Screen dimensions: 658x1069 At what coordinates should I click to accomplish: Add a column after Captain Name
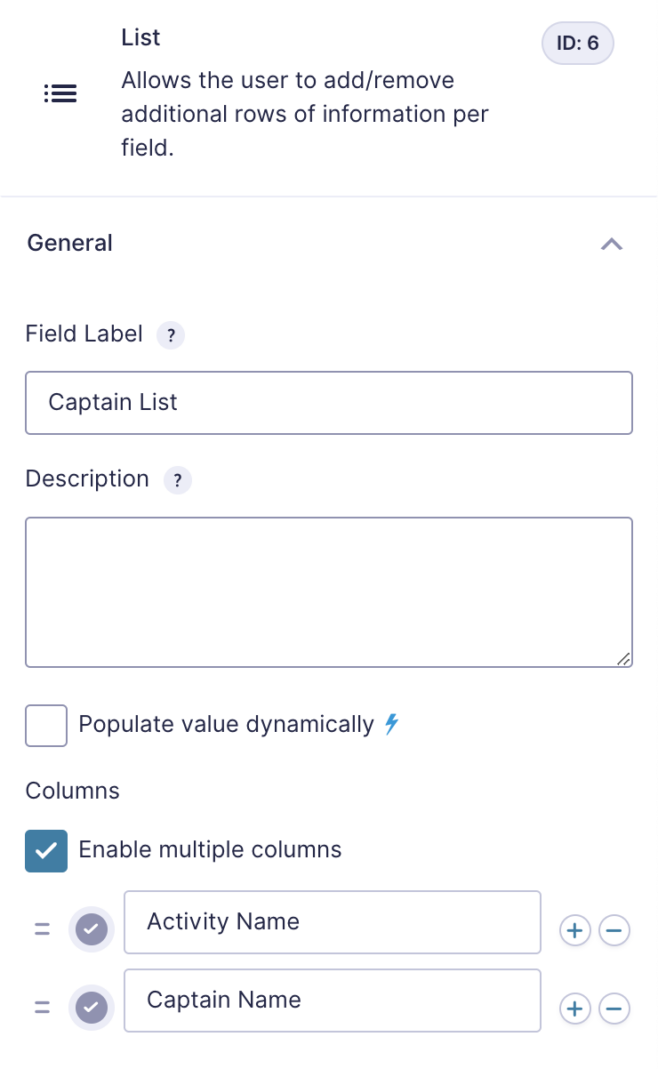click(x=575, y=1008)
